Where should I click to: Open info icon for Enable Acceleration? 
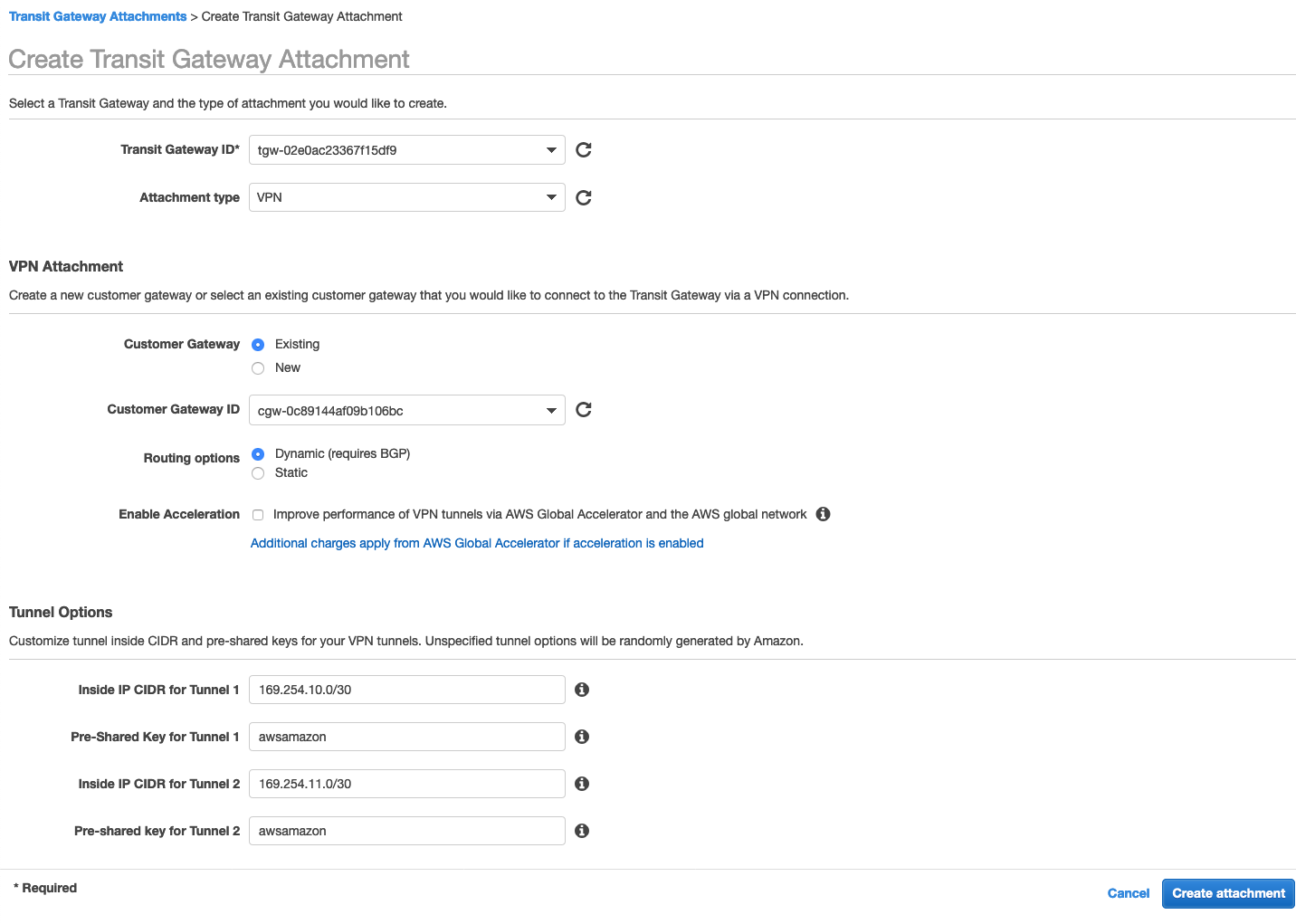[x=823, y=514]
